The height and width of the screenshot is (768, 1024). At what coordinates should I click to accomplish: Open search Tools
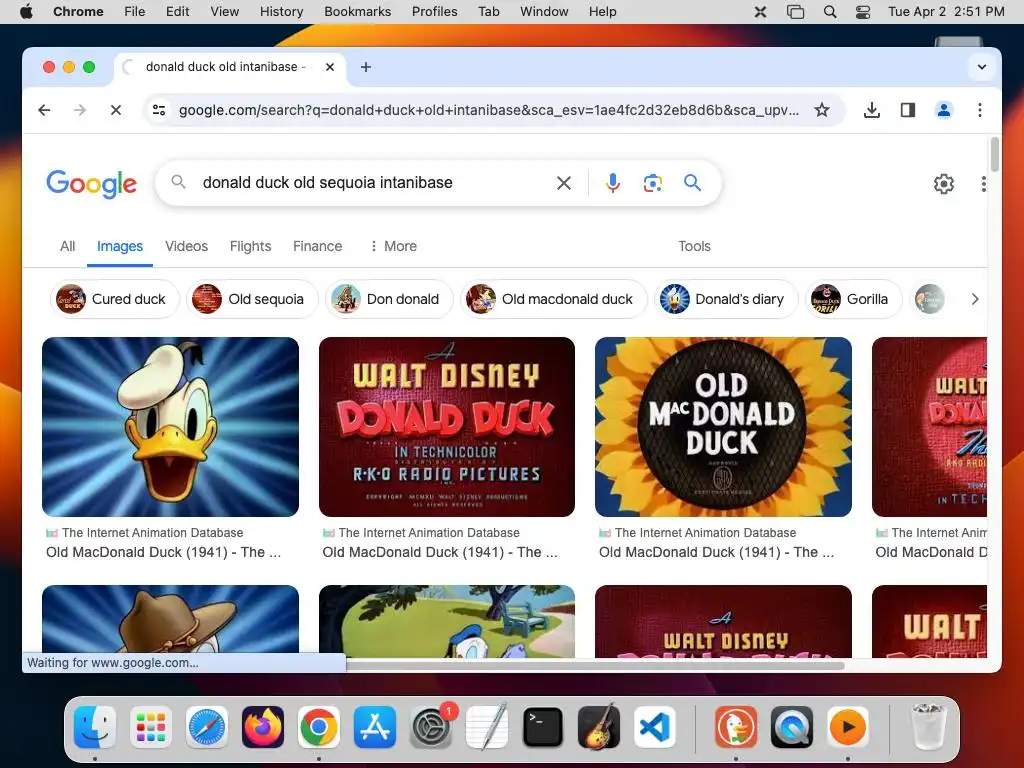[694, 246]
